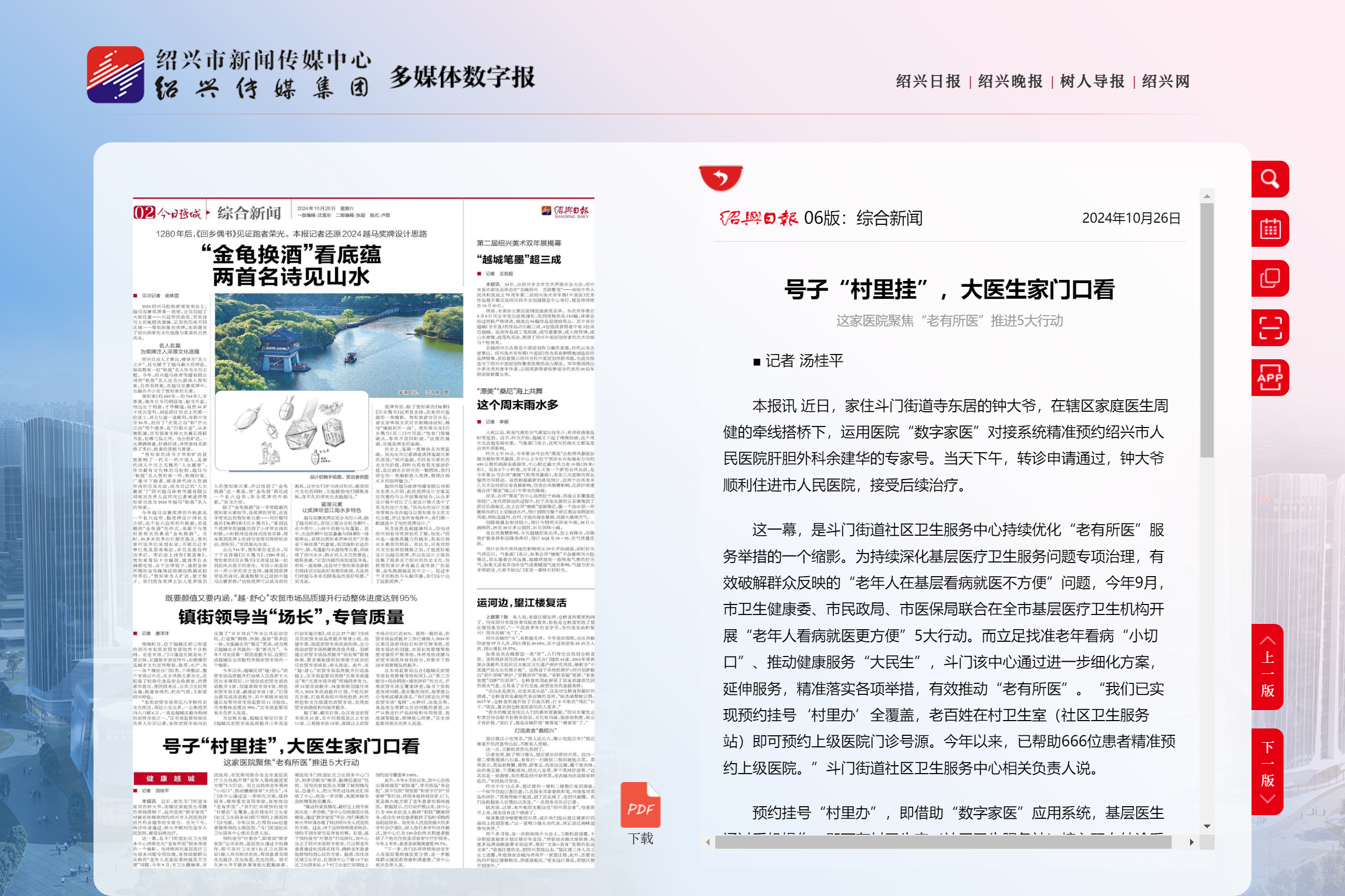Open the QR scan icon
Screen dimensions: 1345x896
1269,328
